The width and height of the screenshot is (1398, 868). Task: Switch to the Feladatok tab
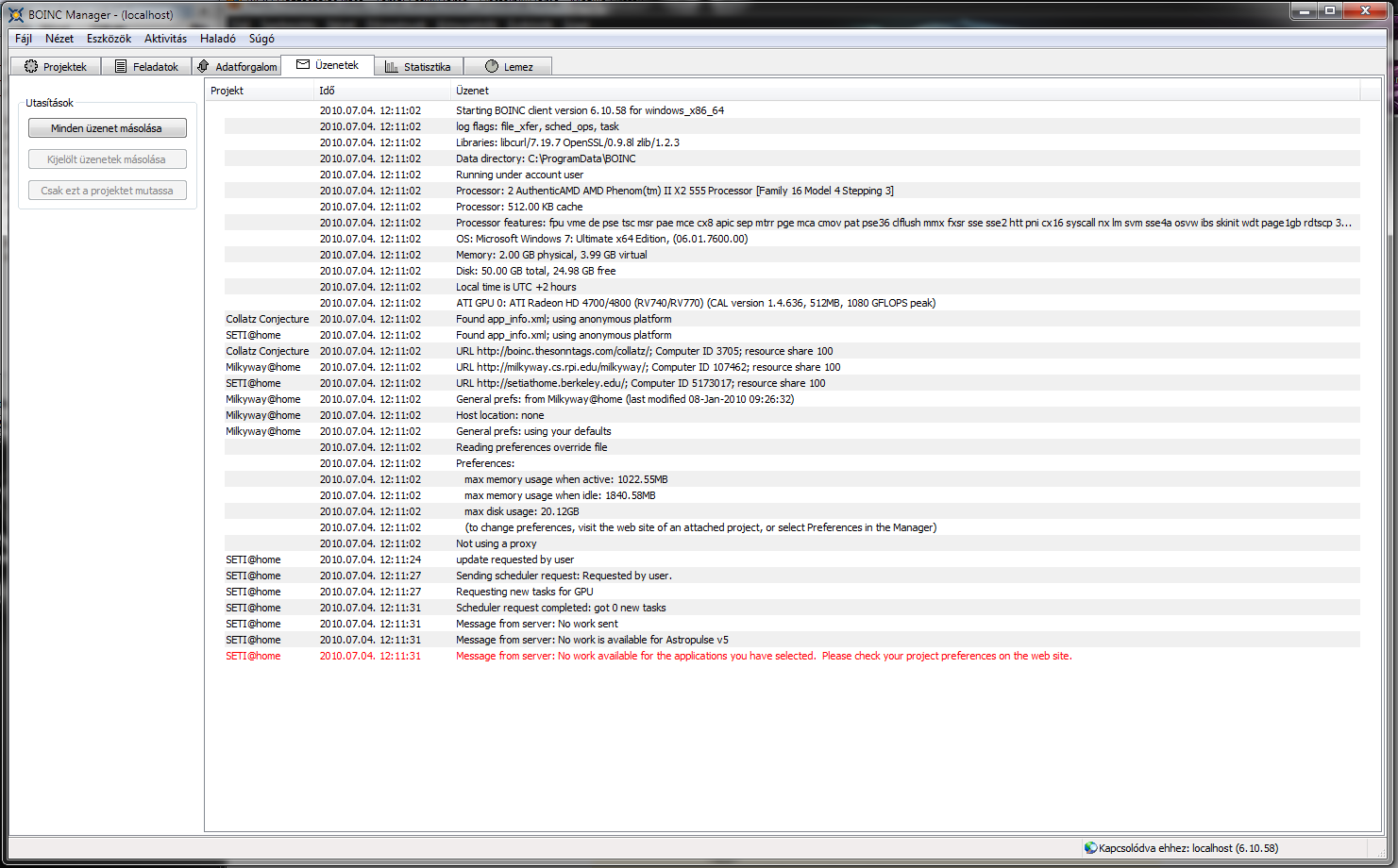145,67
